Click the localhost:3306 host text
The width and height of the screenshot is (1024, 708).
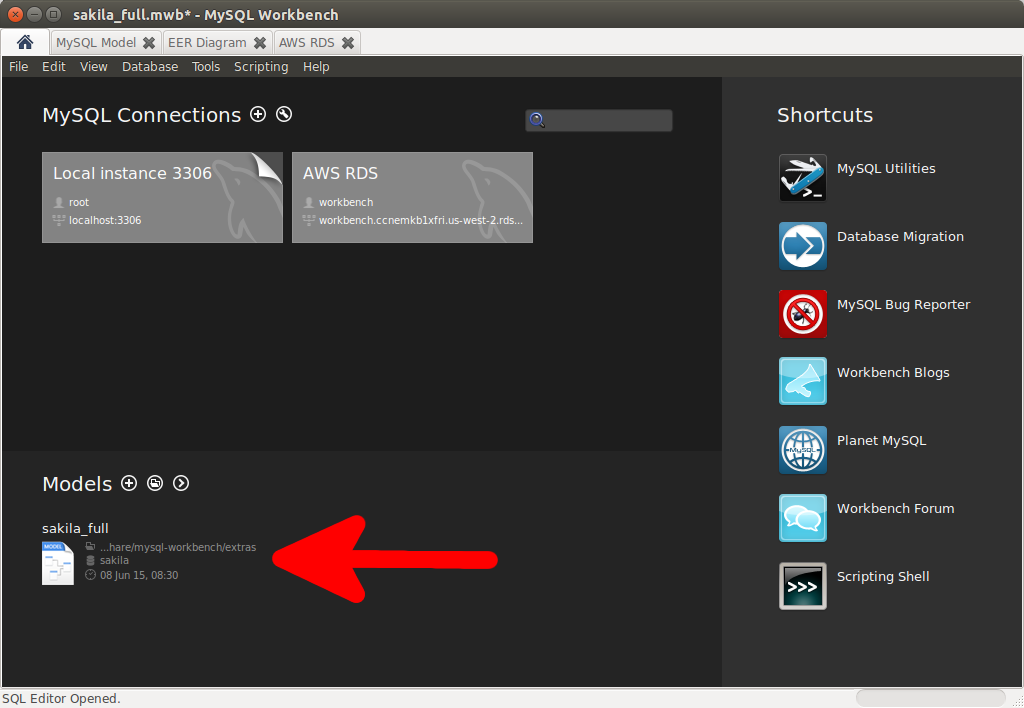point(105,220)
